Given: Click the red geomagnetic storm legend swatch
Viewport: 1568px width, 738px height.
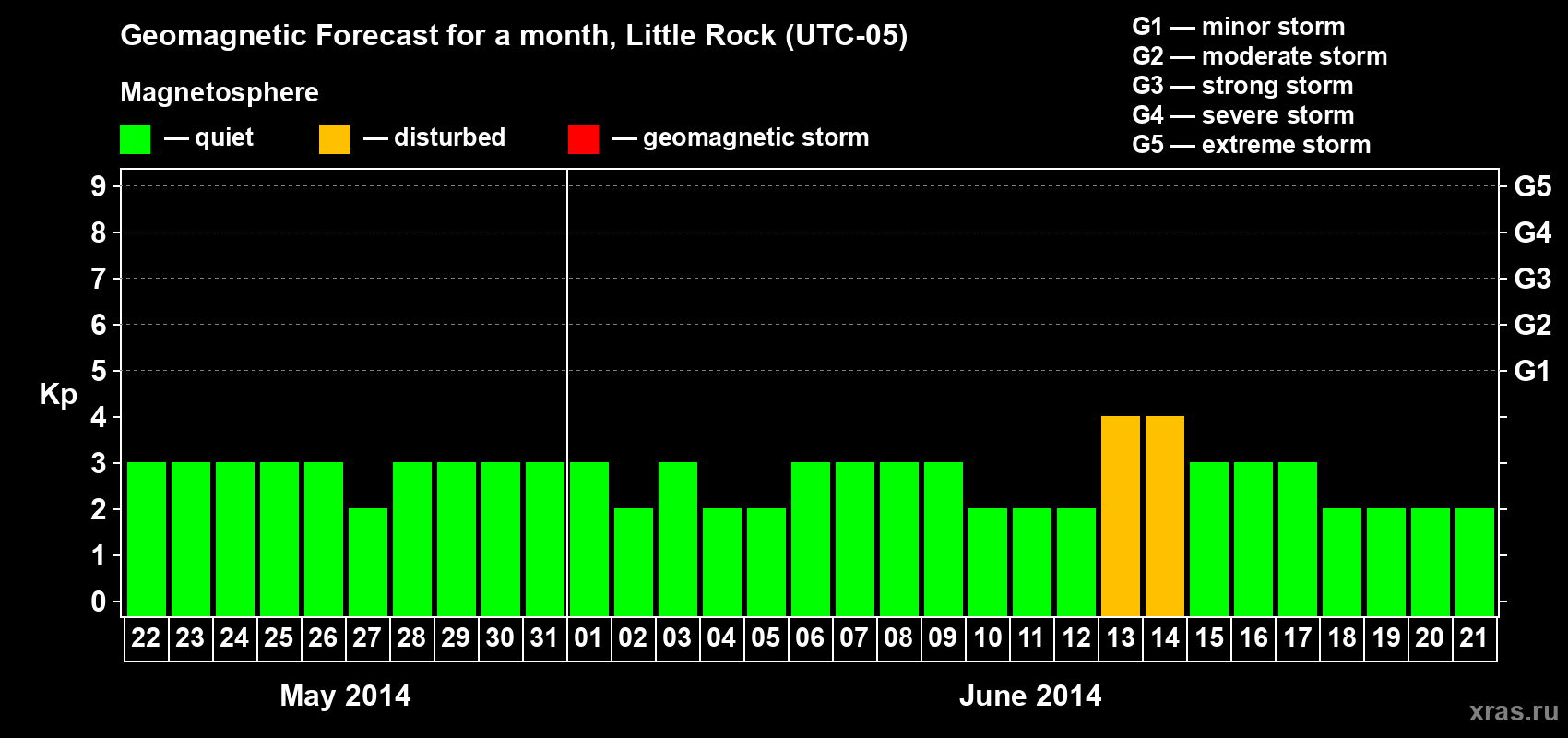Looking at the screenshot, I should coord(583,139).
